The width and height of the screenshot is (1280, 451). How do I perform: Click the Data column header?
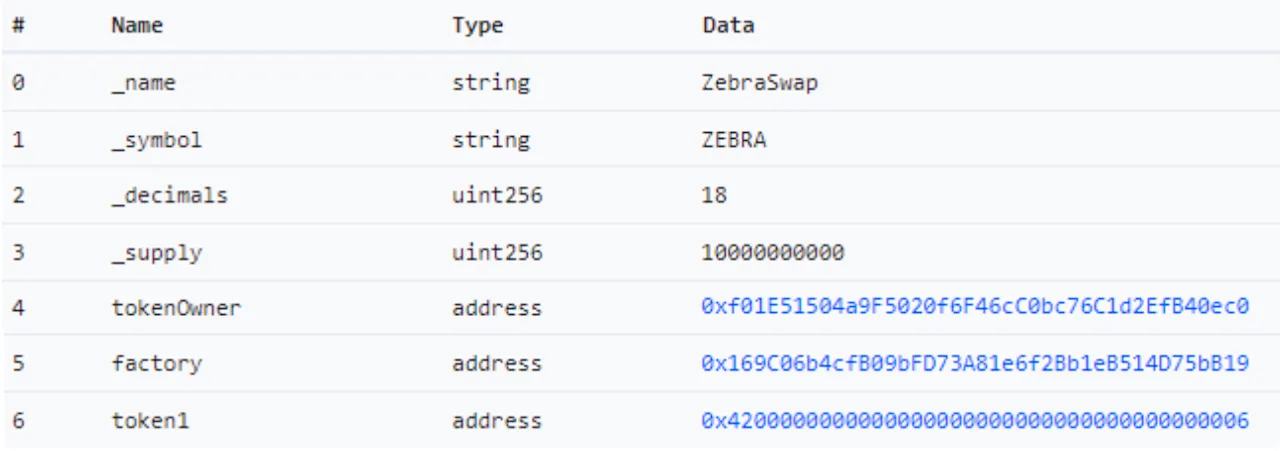tap(728, 25)
